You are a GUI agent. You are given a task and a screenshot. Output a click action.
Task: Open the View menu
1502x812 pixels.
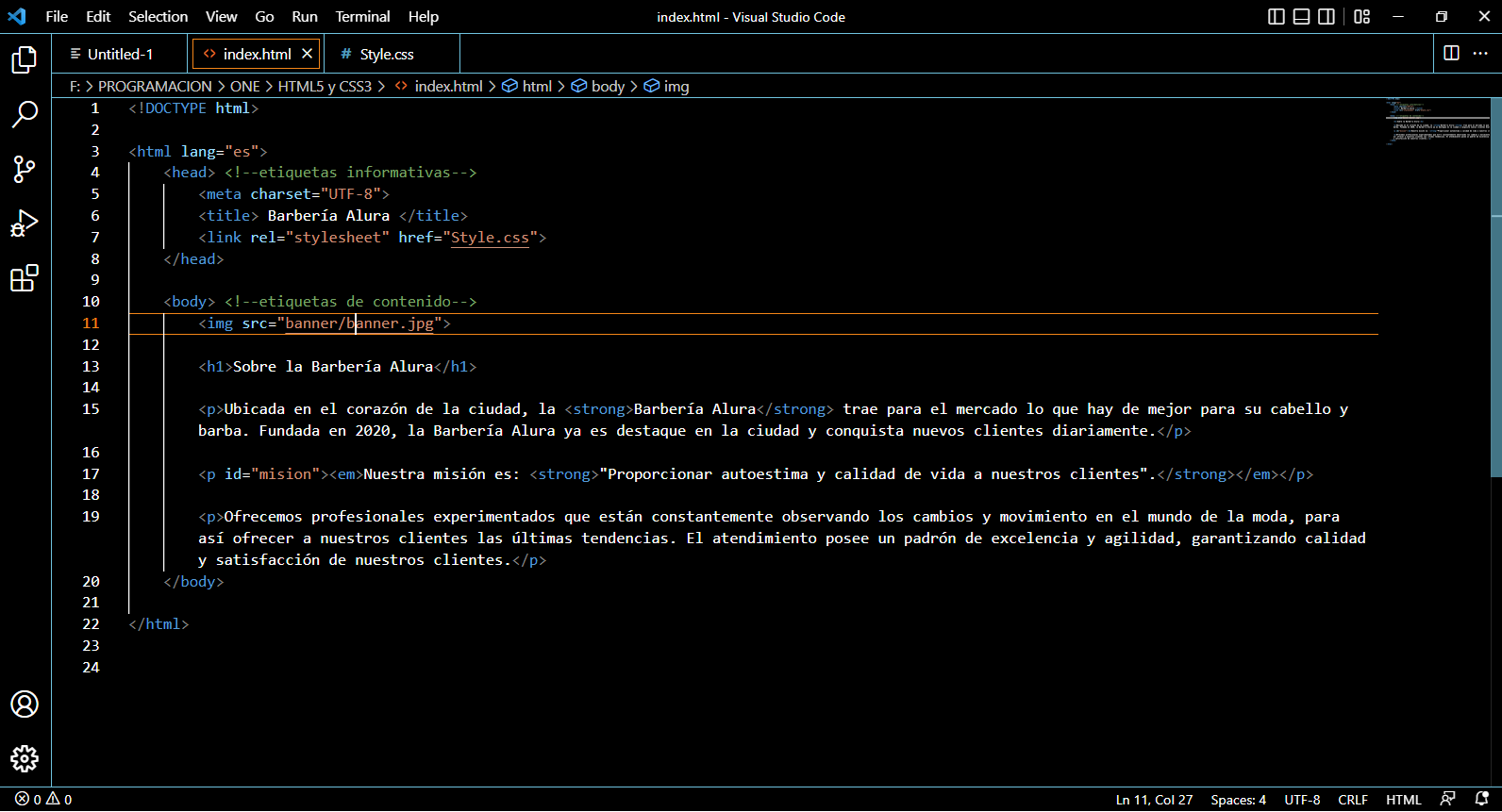[x=222, y=17]
